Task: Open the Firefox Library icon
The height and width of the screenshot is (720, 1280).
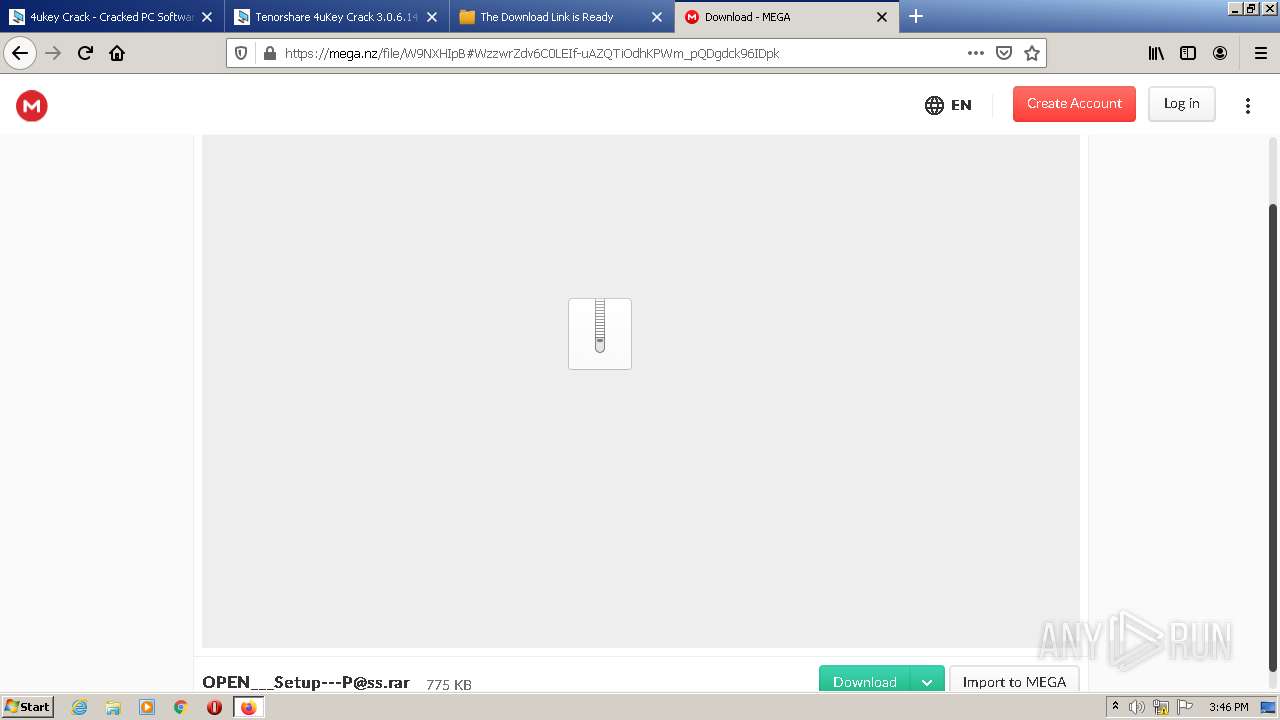Action: point(1156,53)
